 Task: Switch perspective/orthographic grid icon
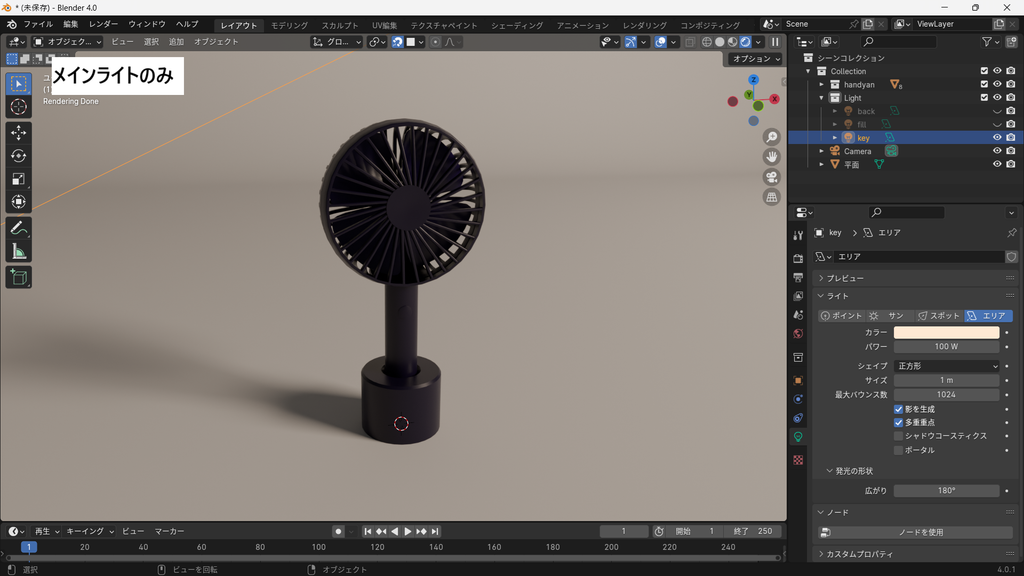click(x=772, y=197)
